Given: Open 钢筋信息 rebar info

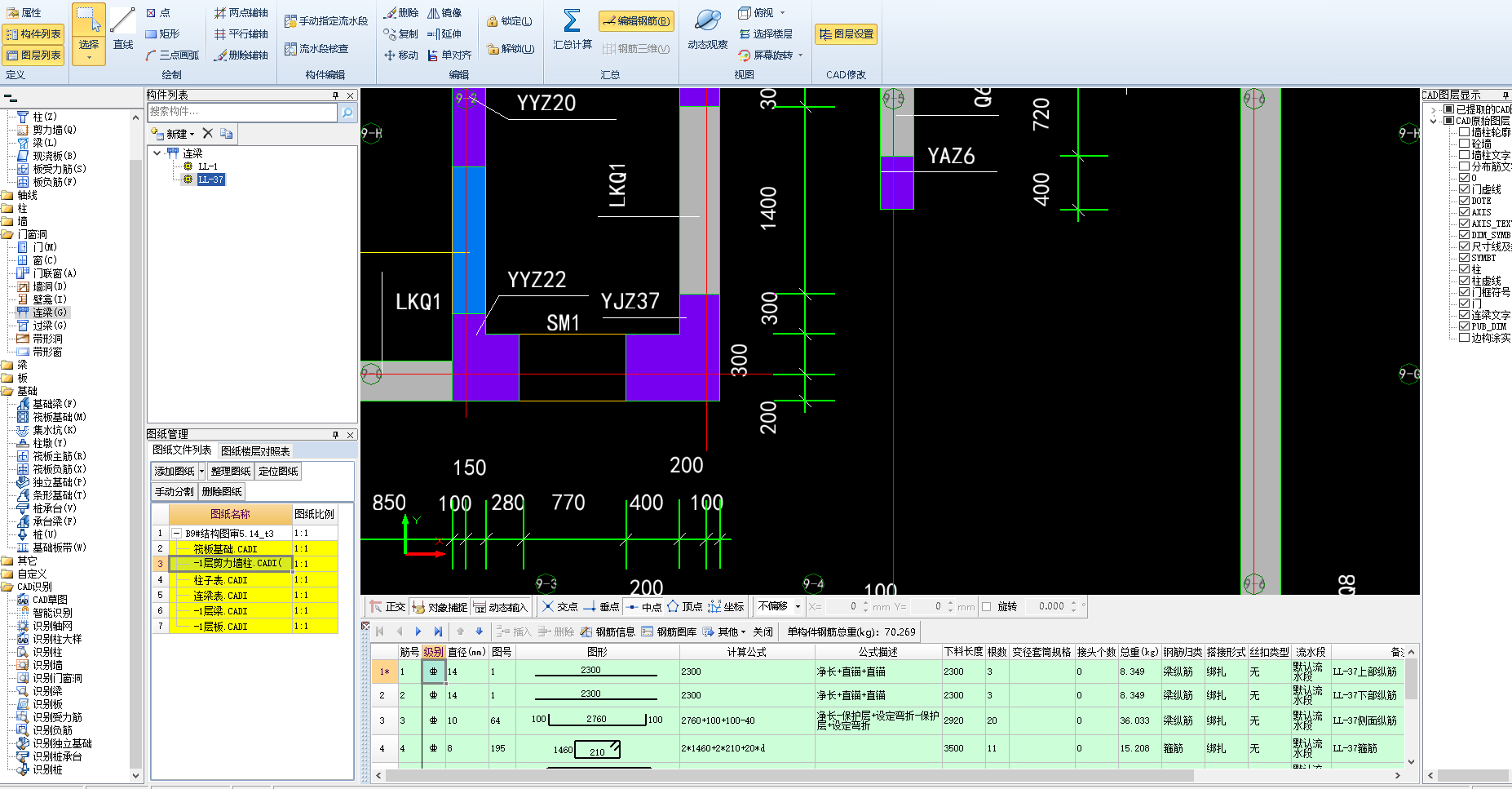Looking at the screenshot, I should 608,632.
